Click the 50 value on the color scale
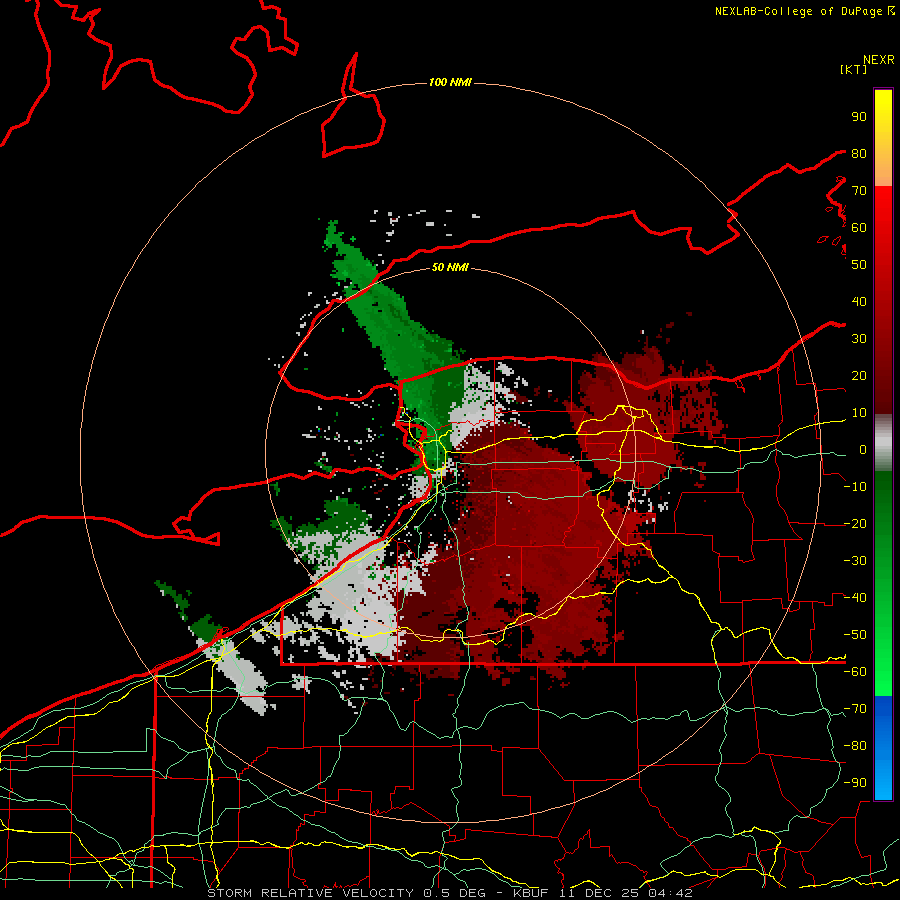 859,265
